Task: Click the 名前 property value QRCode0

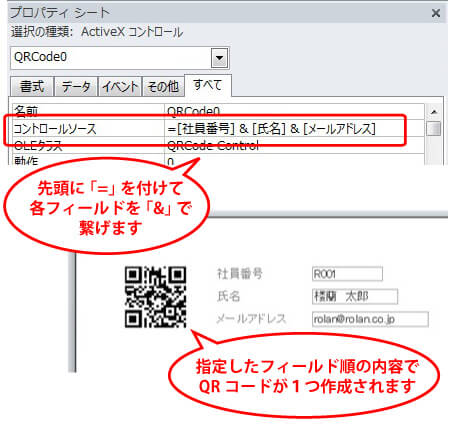Action: click(294, 111)
